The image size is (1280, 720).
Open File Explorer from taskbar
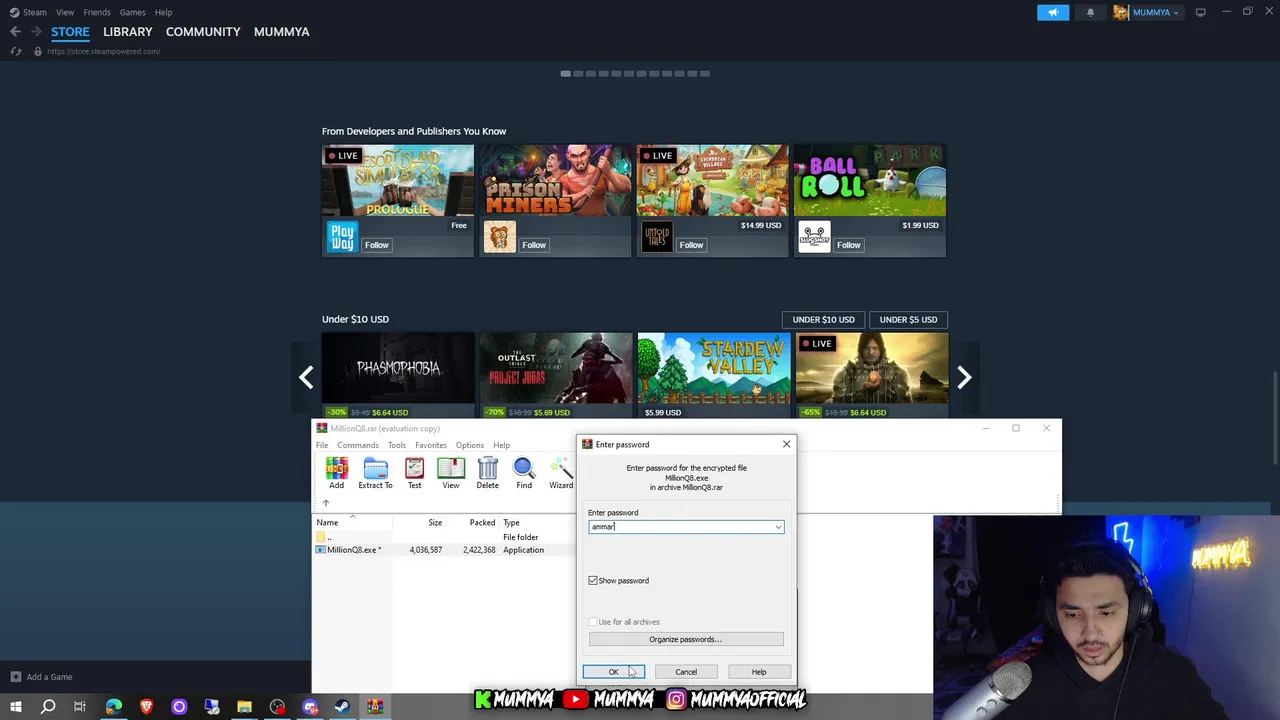coord(244,707)
